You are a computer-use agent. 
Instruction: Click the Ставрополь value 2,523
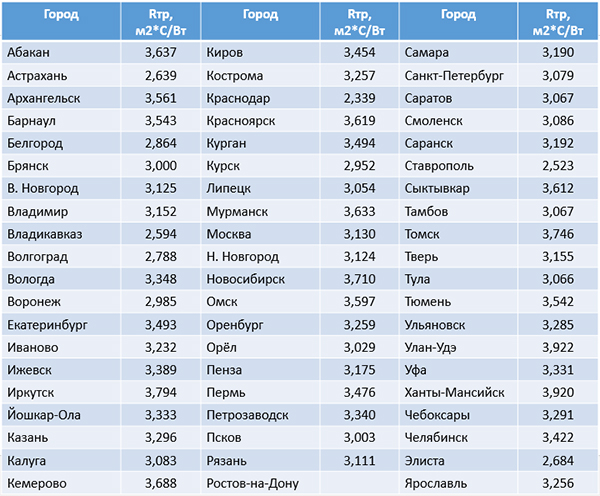point(558,166)
